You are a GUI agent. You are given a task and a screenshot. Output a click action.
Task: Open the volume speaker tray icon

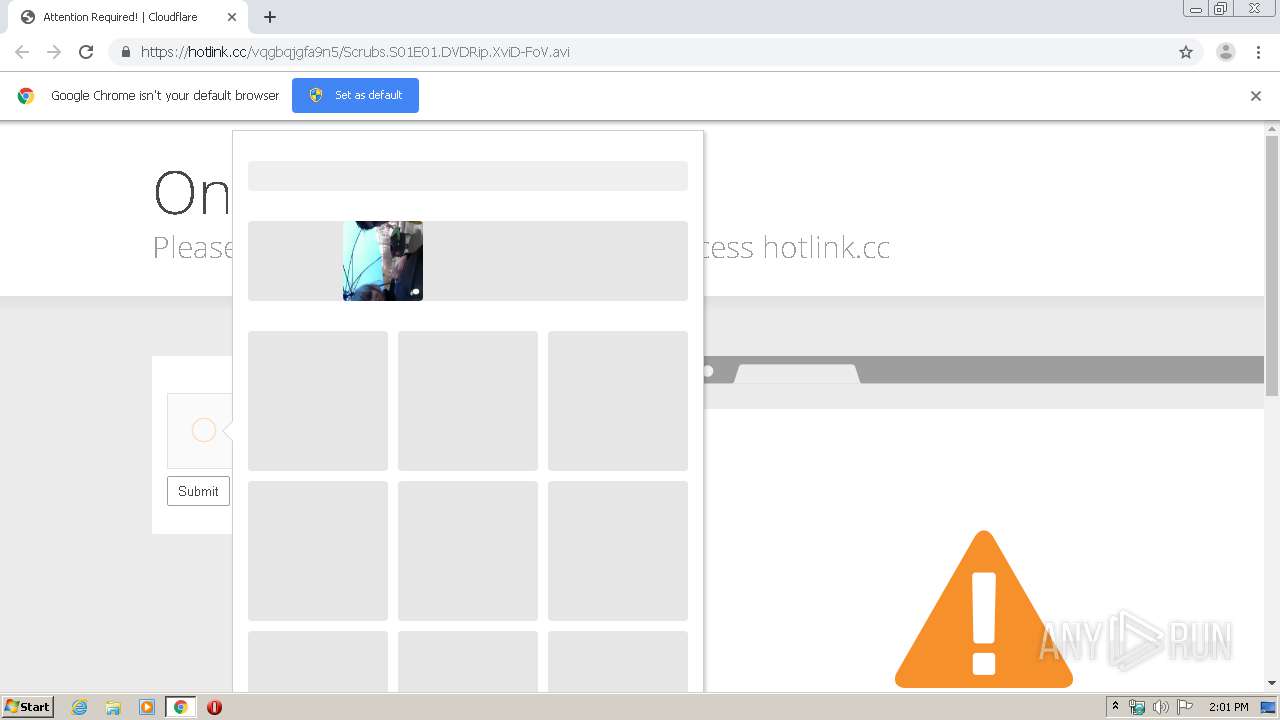[1161, 707]
